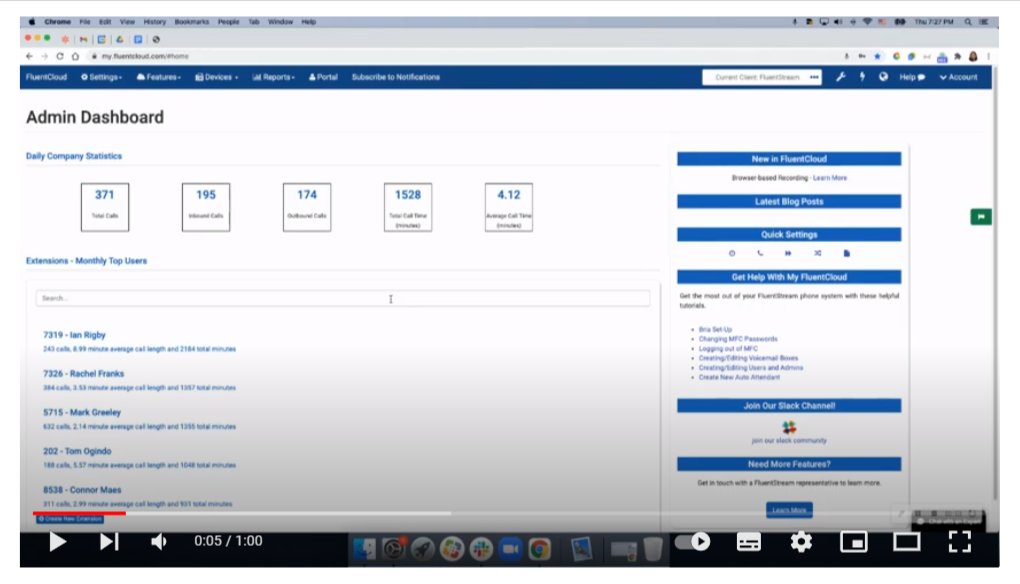Open the document icon in Quick Settings
Image resolution: width=1020 pixels, height=584 pixels.
[846, 253]
